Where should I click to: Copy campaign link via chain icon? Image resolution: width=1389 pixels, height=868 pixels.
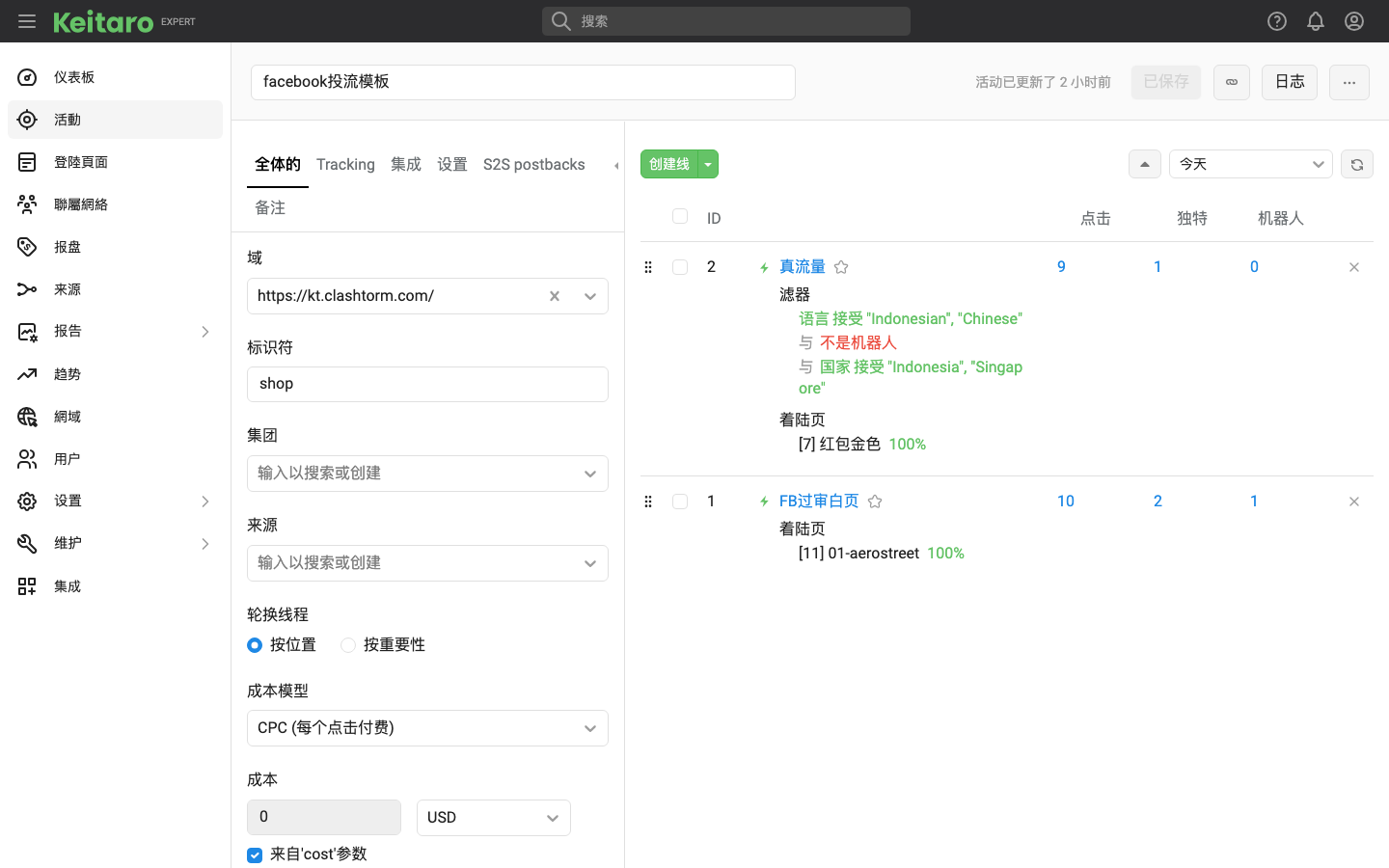[x=1232, y=82]
